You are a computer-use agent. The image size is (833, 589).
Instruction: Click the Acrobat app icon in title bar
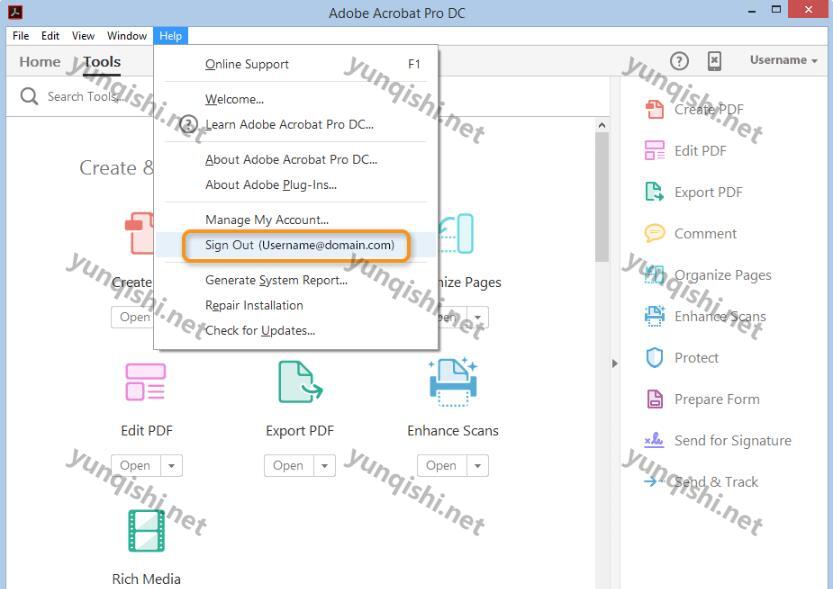tap(15, 11)
